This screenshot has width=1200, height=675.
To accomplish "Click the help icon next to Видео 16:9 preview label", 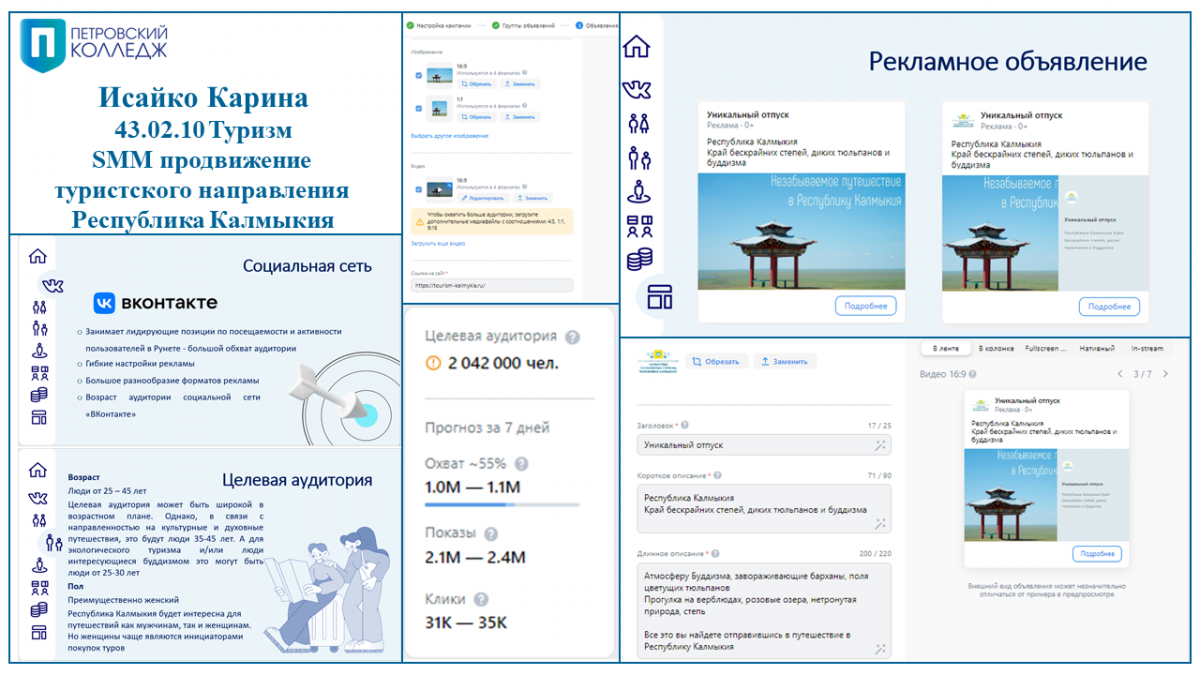I will click(972, 374).
